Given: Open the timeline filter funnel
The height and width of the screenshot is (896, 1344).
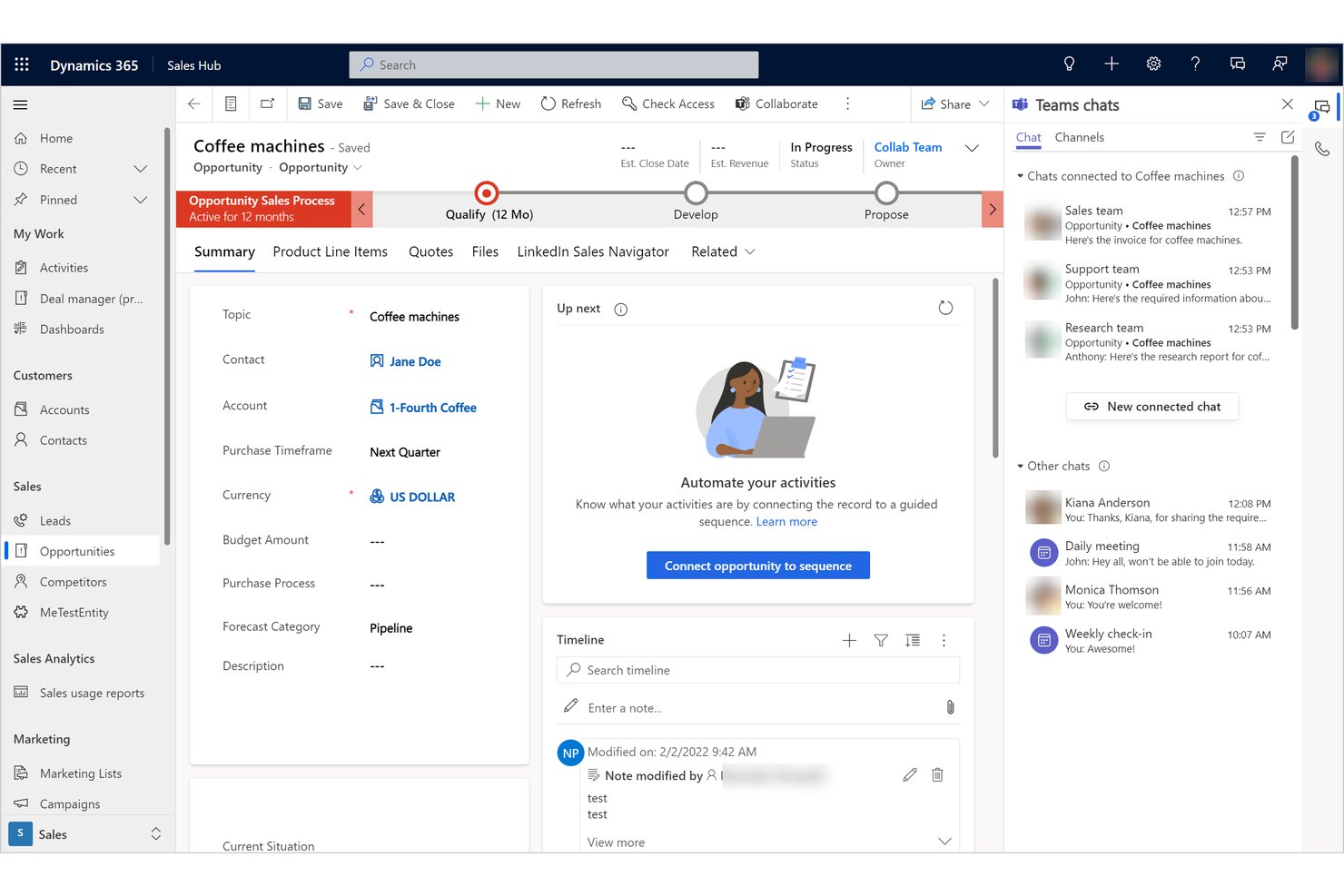Looking at the screenshot, I should tap(881, 641).
